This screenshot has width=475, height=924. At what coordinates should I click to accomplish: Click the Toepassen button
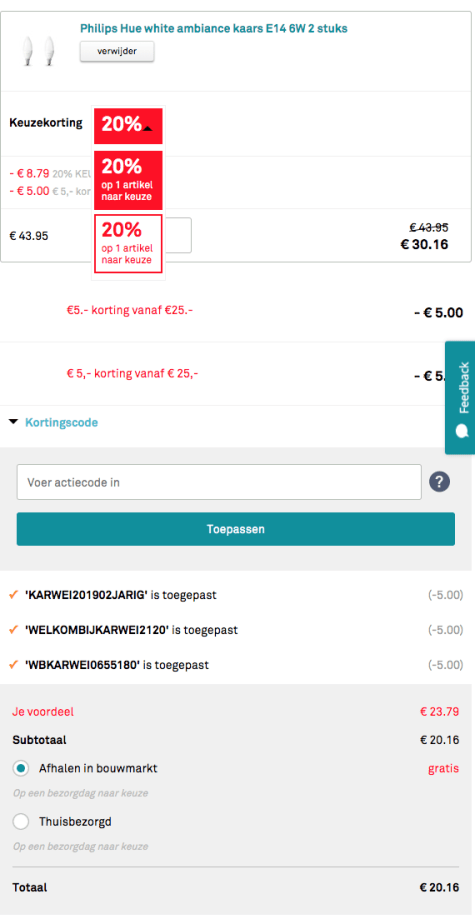click(236, 529)
